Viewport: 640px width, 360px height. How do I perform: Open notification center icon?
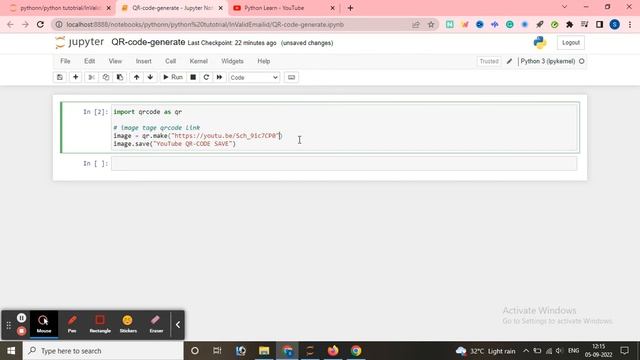(x=624, y=351)
